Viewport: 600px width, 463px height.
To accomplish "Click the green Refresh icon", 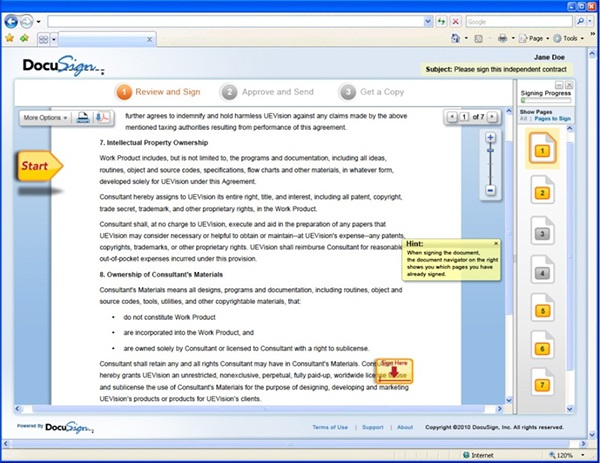I will point(442,21).
